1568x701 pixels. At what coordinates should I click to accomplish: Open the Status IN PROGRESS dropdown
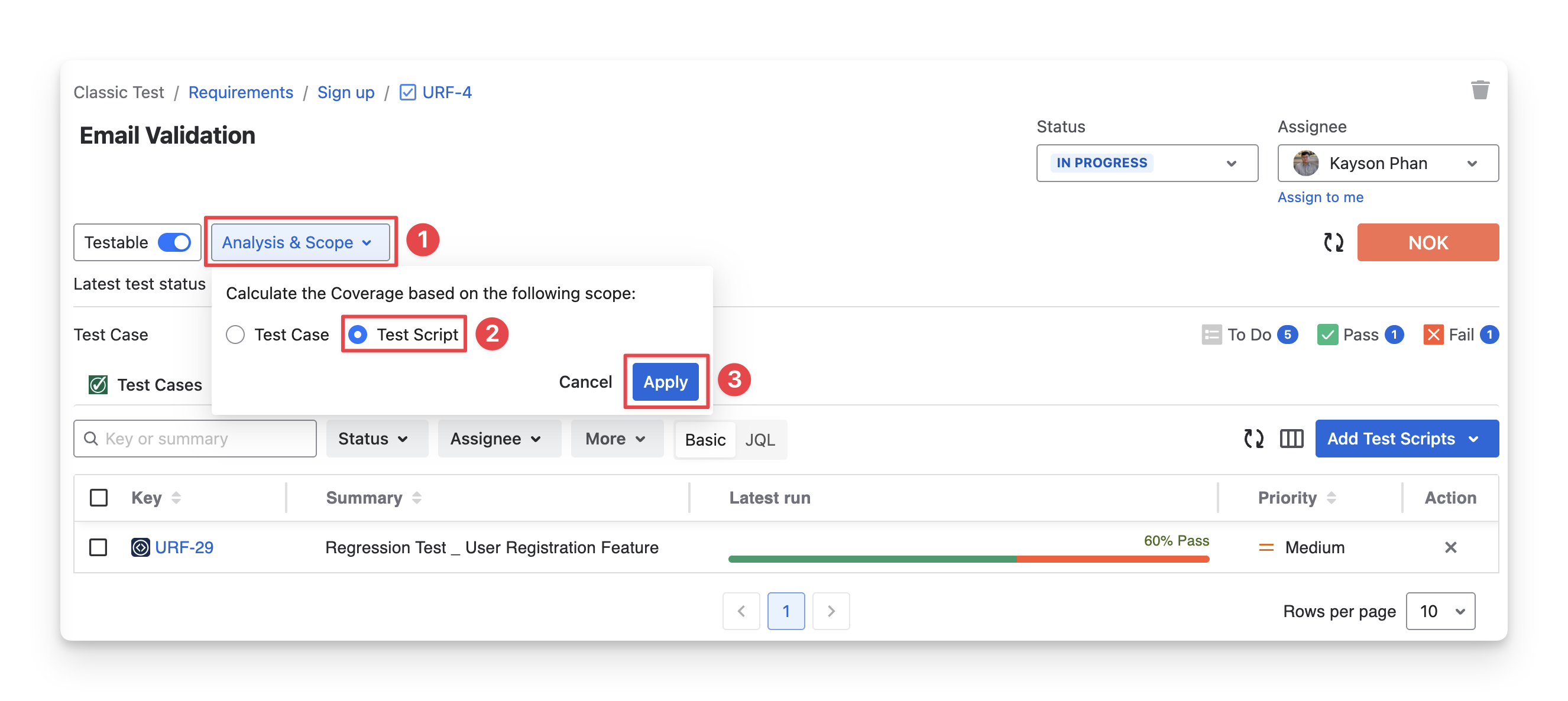tap(1147, 163)
